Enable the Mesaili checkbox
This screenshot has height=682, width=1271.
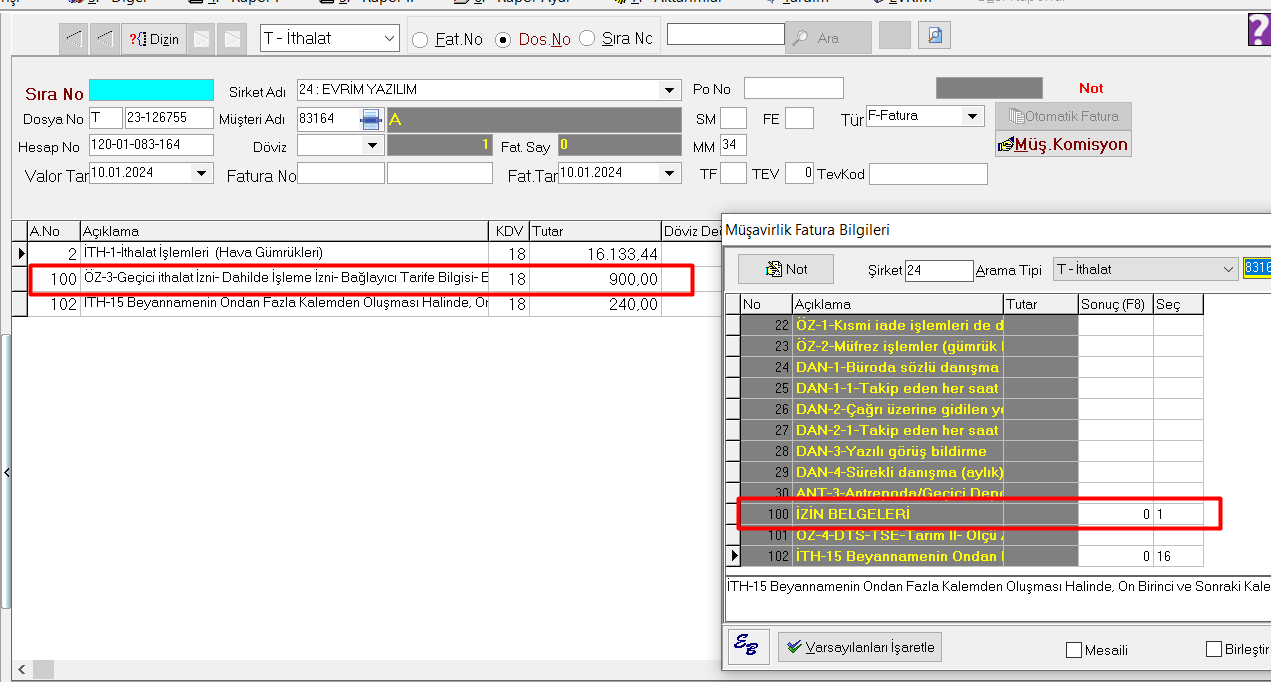pyautogui.click(x=1075, y=650)
